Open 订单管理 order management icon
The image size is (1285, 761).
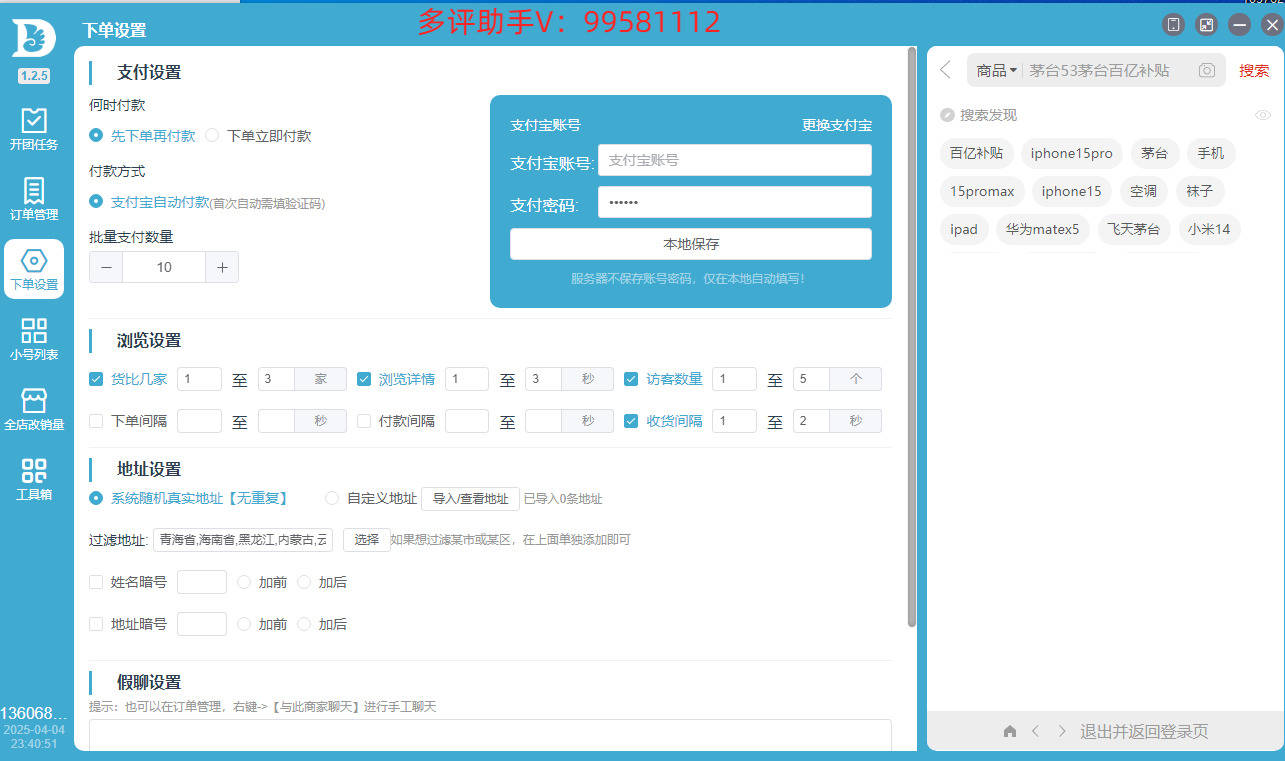[x=34, y=198]
